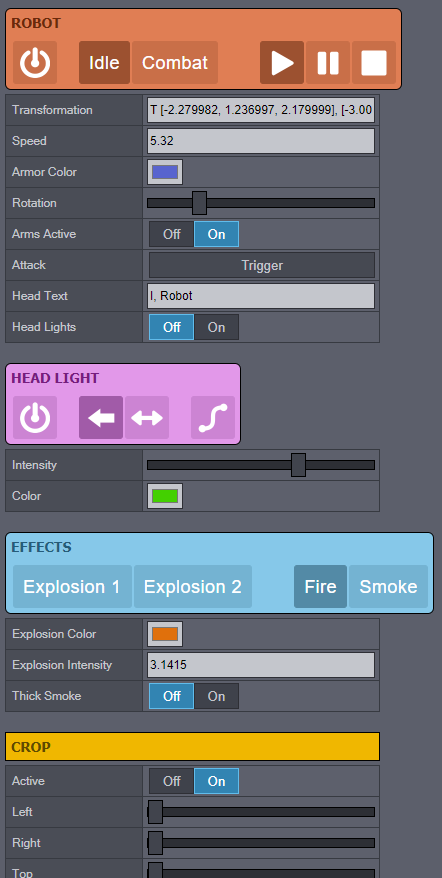This screenshot has height=878, width=442.
Task: Turn Crop Active off
Action: point(171,781)
